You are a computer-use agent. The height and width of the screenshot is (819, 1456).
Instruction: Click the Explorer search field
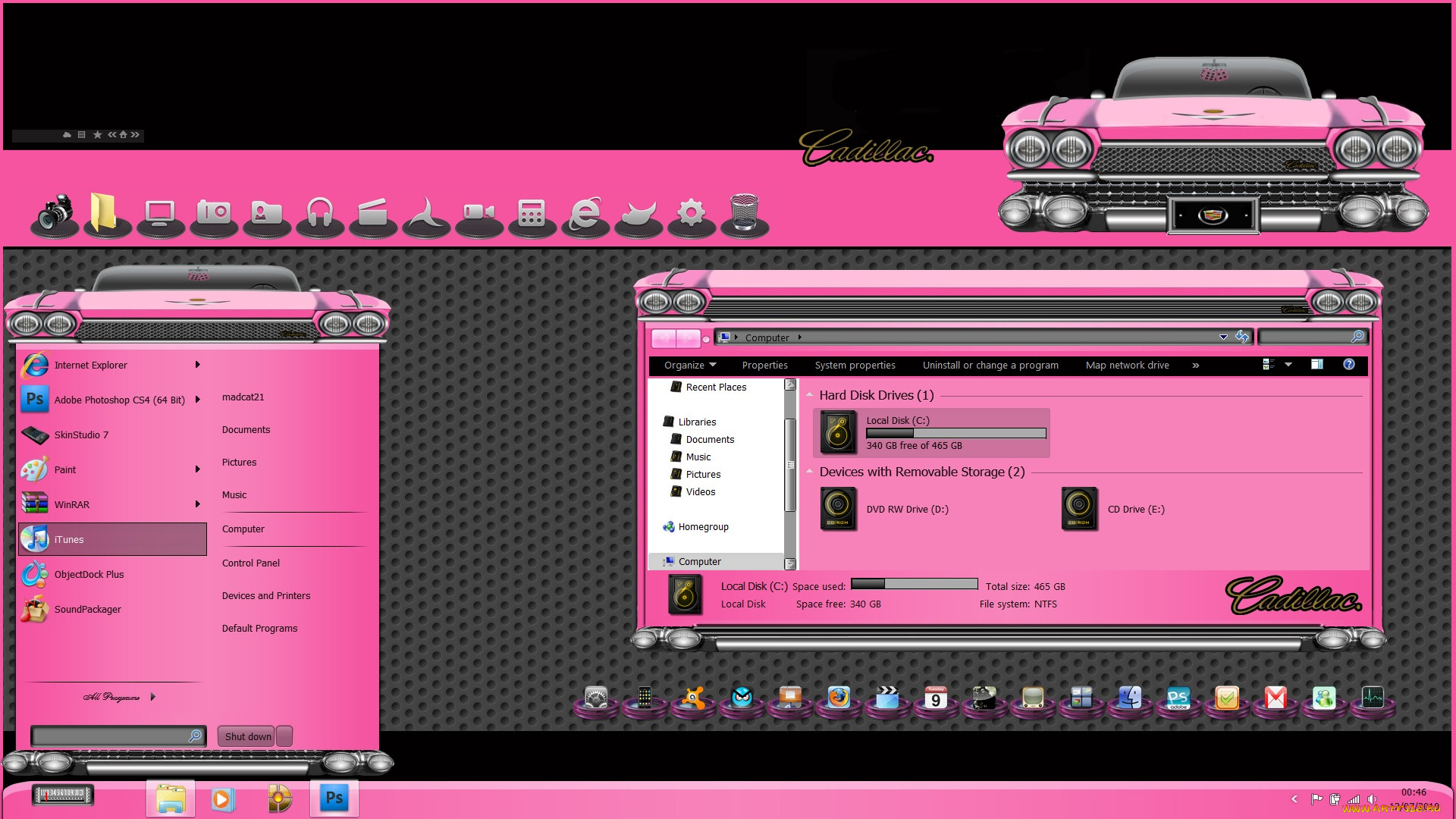click(x=1312, y=337)
